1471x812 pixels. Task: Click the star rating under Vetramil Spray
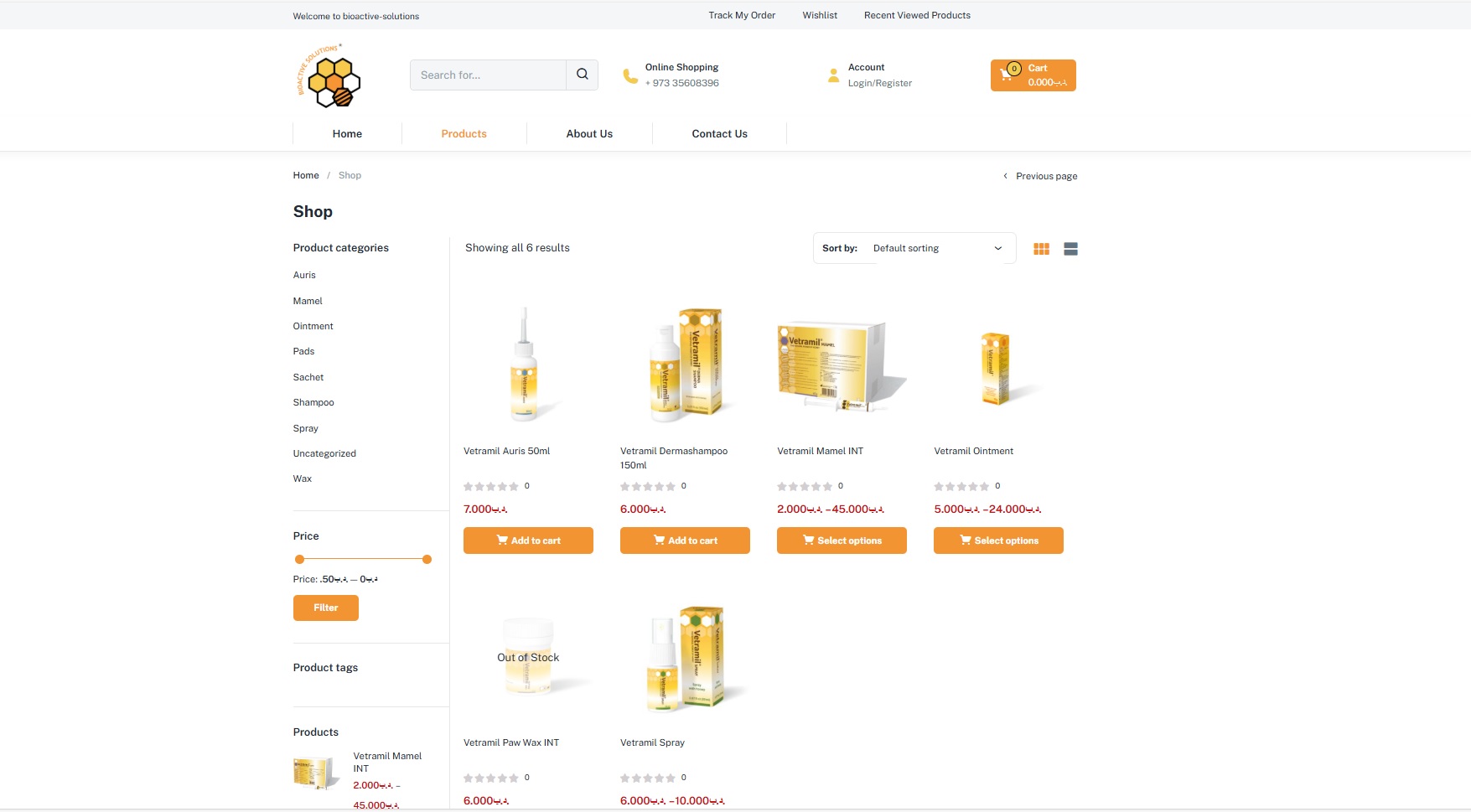point(648,778)
